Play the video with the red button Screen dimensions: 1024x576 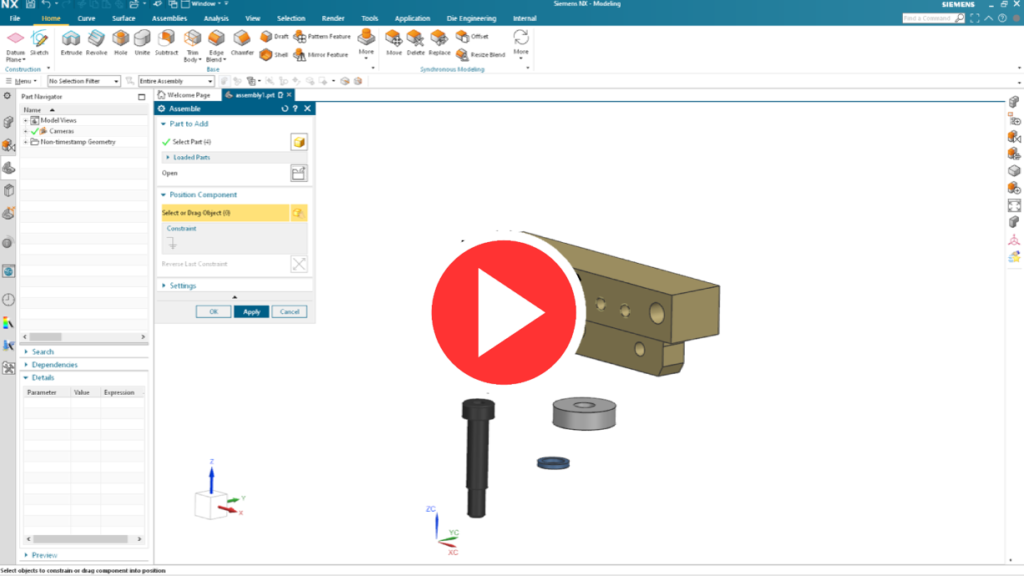(506, 313)
